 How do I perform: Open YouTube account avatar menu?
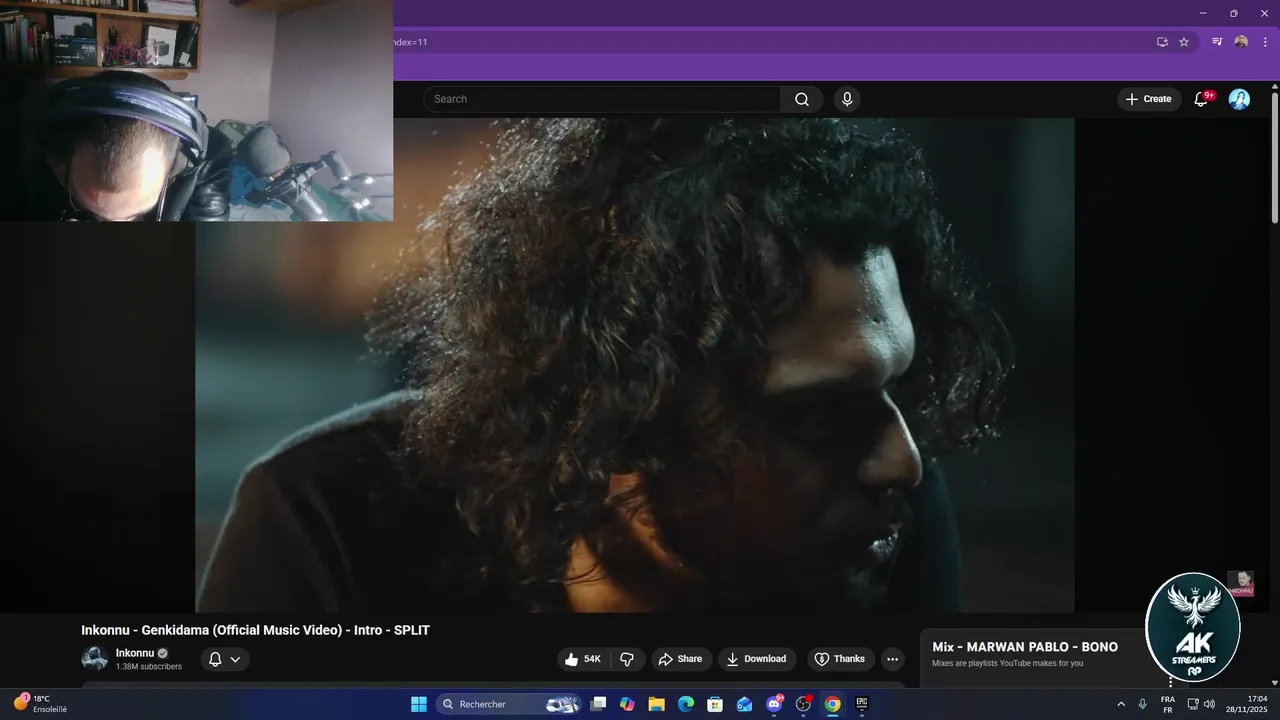tap(1239, 99)
